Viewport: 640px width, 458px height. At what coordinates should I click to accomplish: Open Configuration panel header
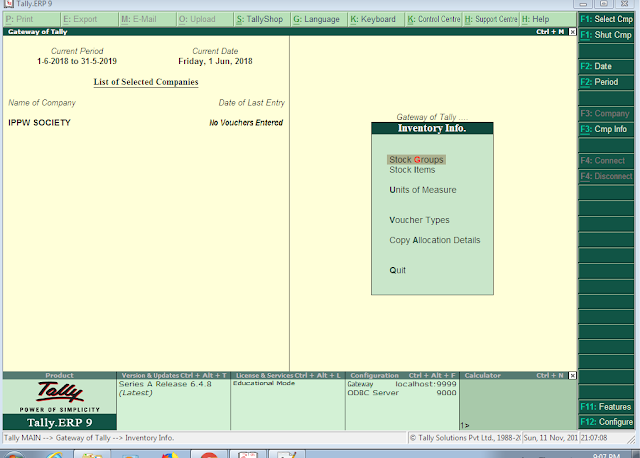(x=402, y=376)
